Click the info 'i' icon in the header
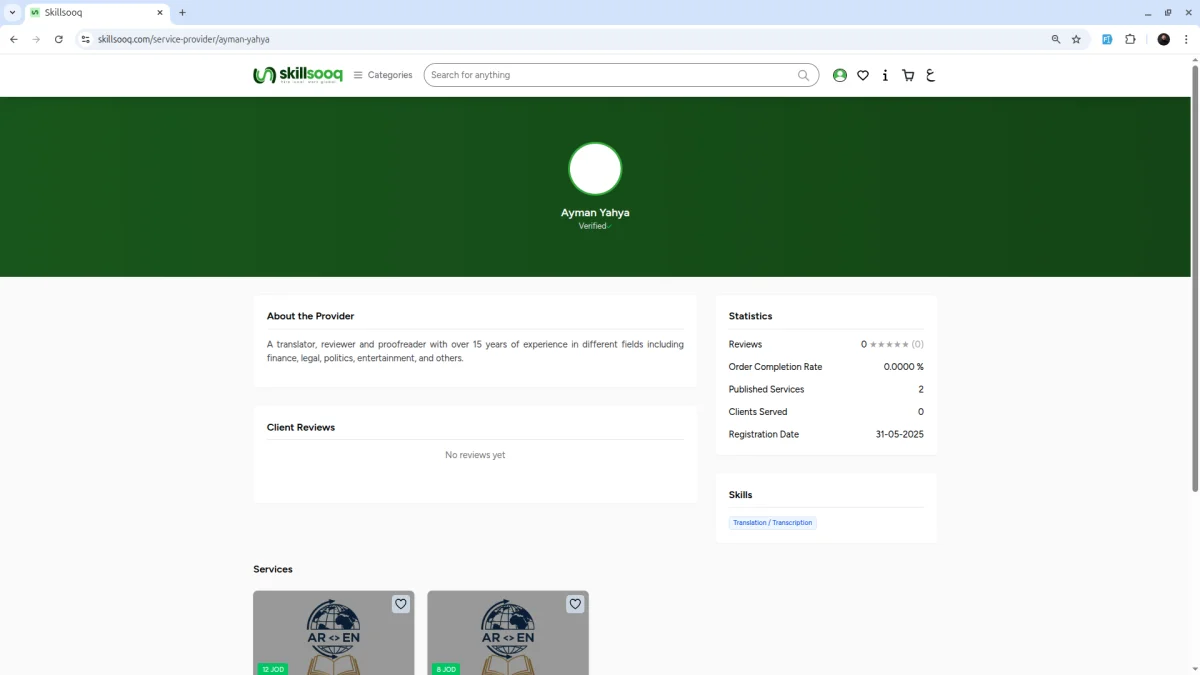 (885, 75)
